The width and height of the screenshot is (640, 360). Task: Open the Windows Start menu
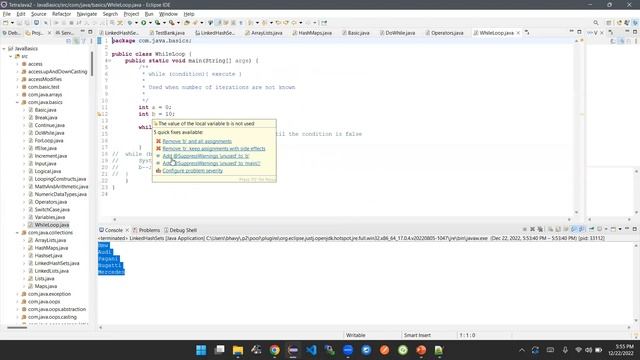[x=201, y=350]
